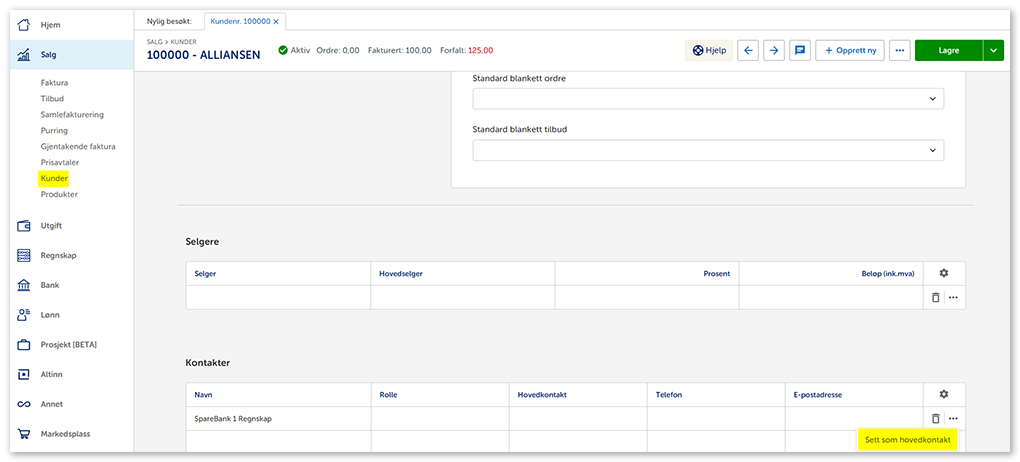
Task: Choose Sett som hovedkontakt option
Action: [x=907, y=439]
